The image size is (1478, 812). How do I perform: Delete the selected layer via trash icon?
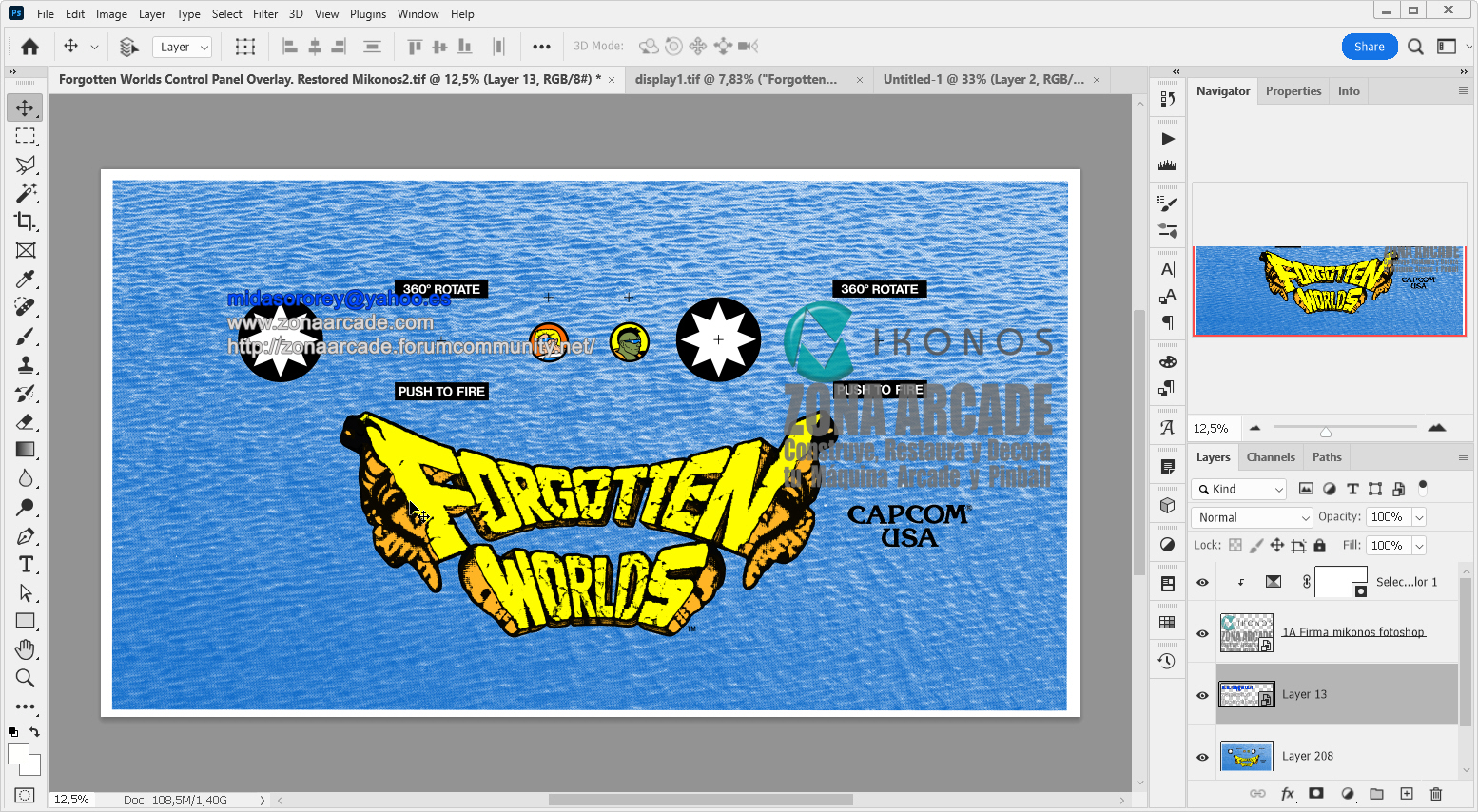(1436, 793)
